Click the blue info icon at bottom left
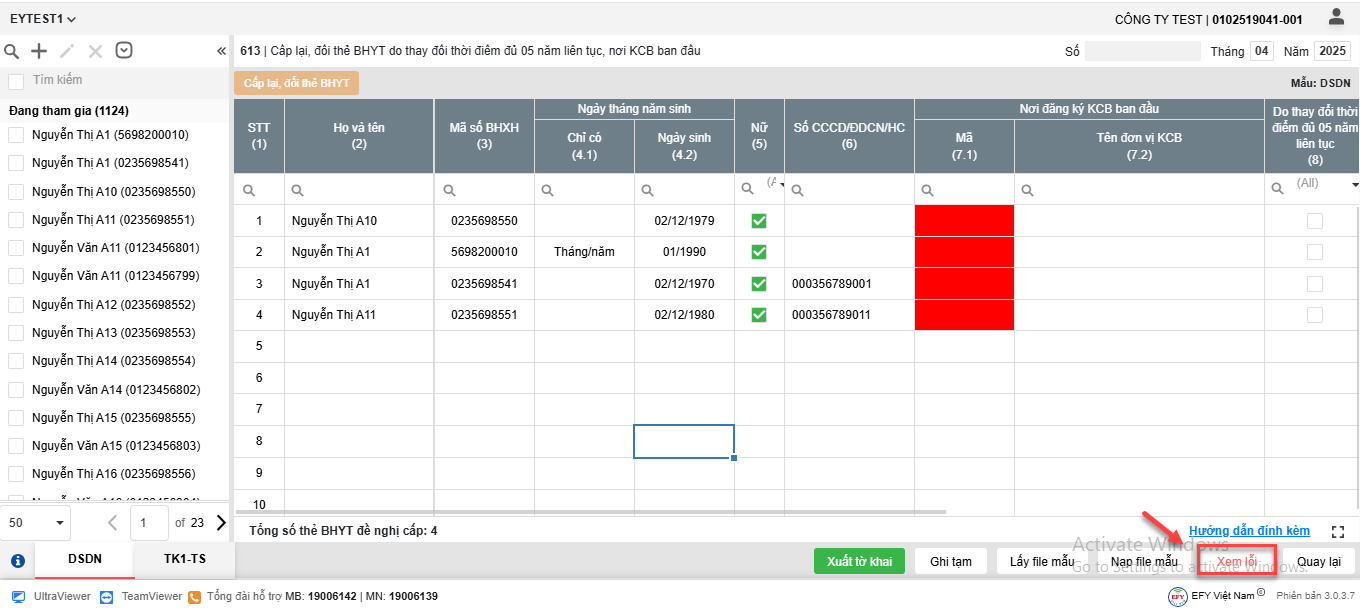 click(x=17, y=561)
